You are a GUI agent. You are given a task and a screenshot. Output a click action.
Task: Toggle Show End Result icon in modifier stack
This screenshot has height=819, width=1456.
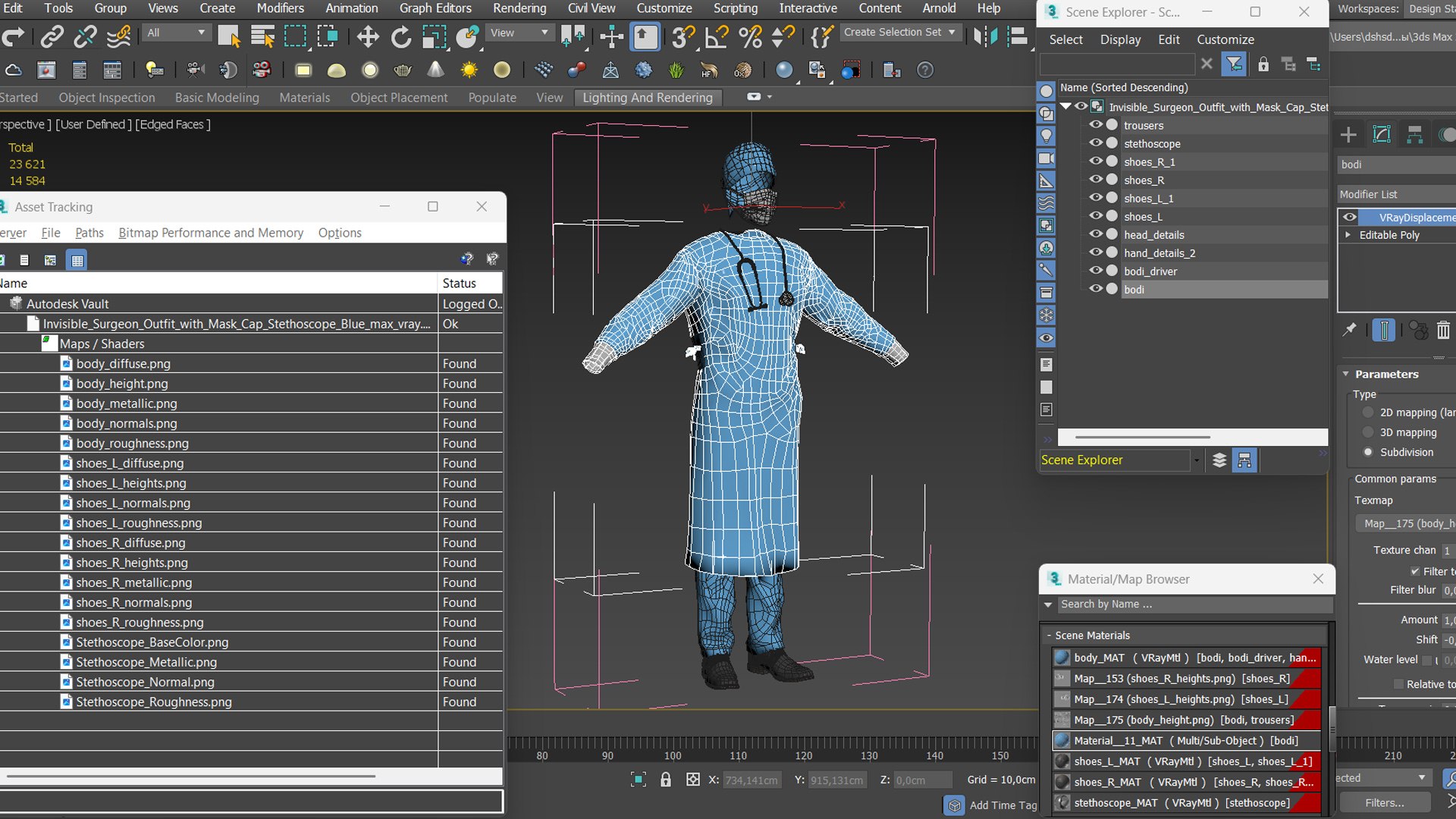pos(1384,330)
